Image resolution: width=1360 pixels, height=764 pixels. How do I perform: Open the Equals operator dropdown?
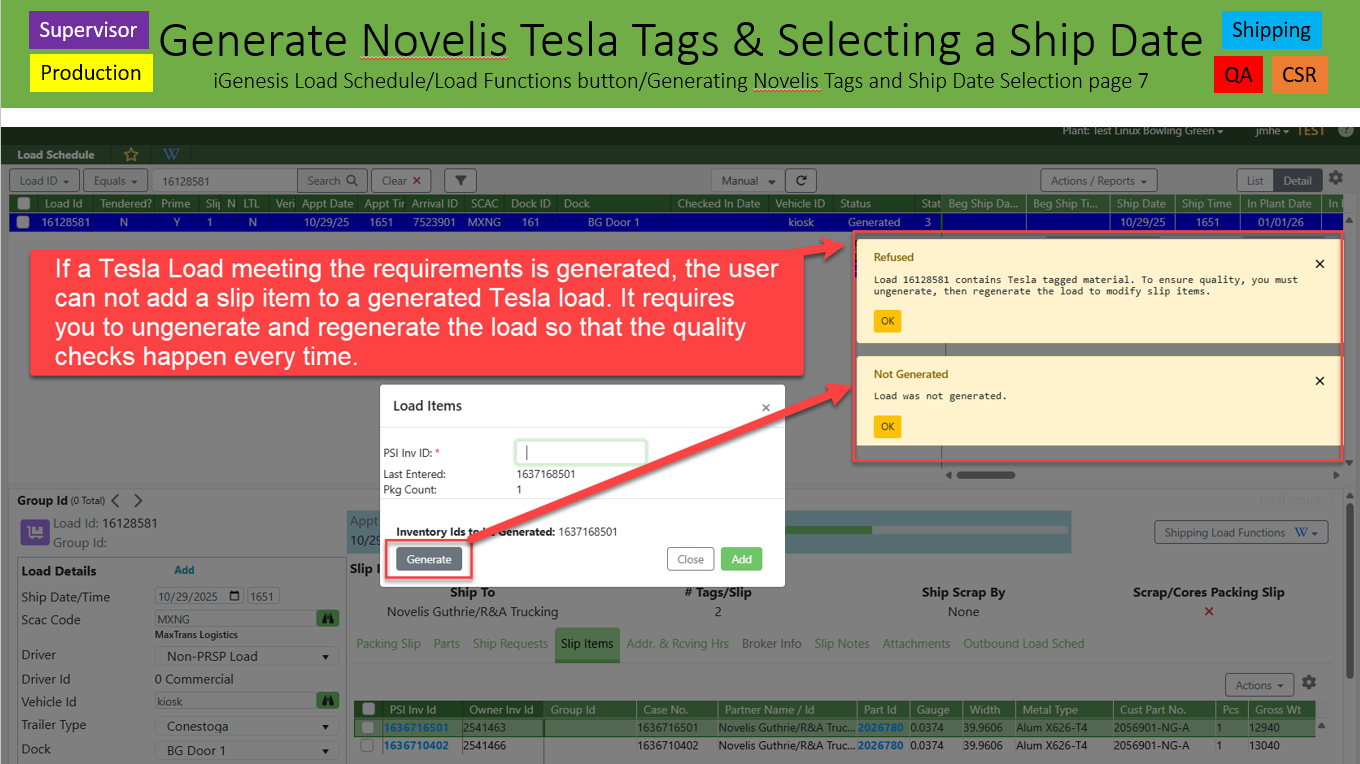coord(116,181)
